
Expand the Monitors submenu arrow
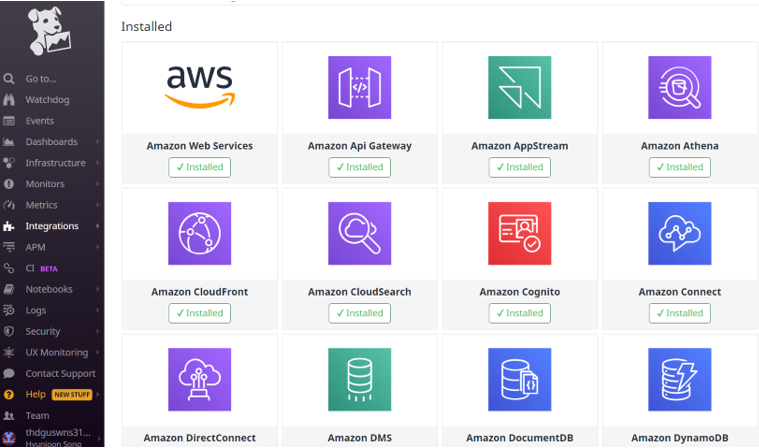98,184
